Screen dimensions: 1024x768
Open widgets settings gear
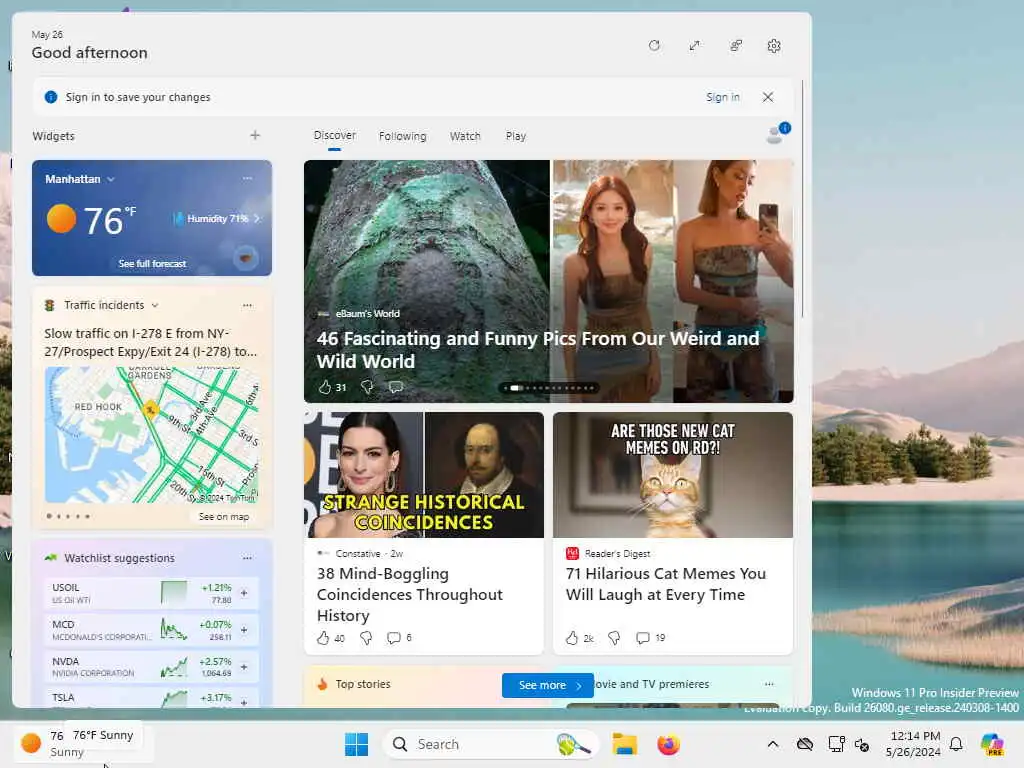tap(774, 46)
